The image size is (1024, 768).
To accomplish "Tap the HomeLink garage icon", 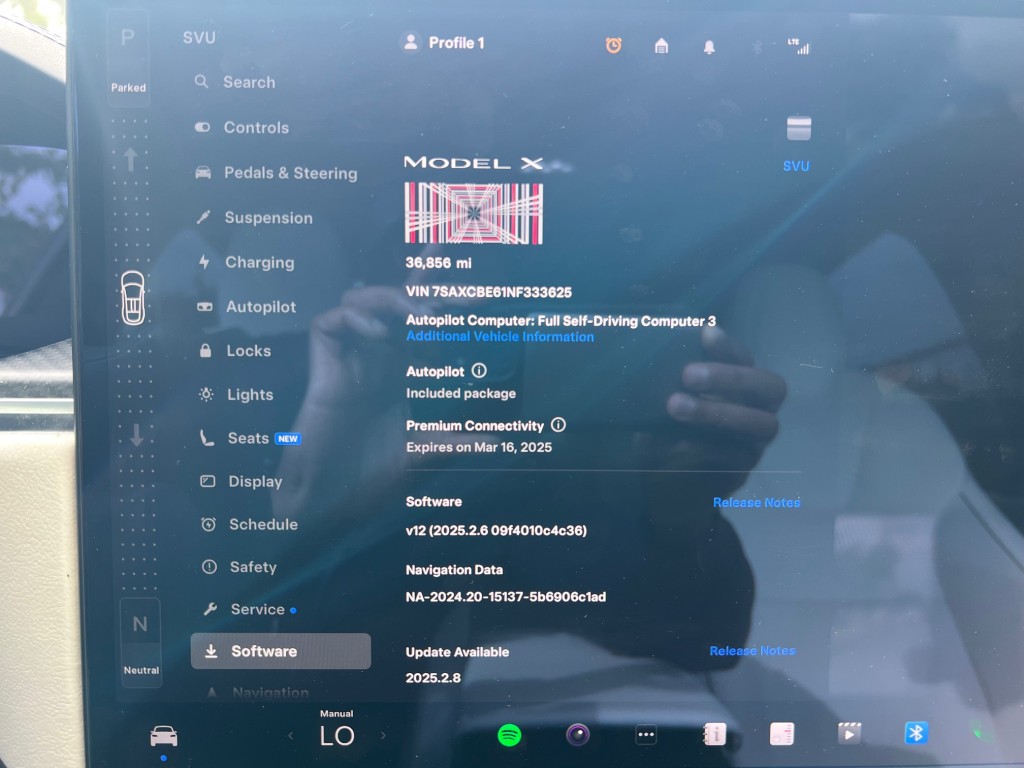I will point(662,46).
